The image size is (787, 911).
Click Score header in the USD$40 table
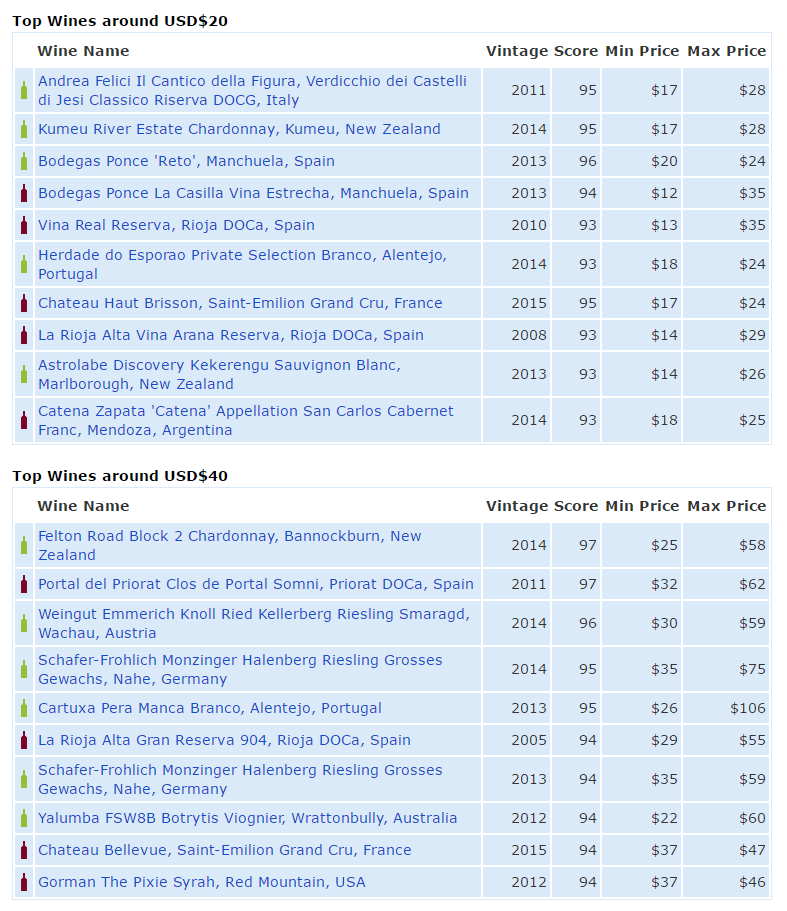(x=576, y=506)
